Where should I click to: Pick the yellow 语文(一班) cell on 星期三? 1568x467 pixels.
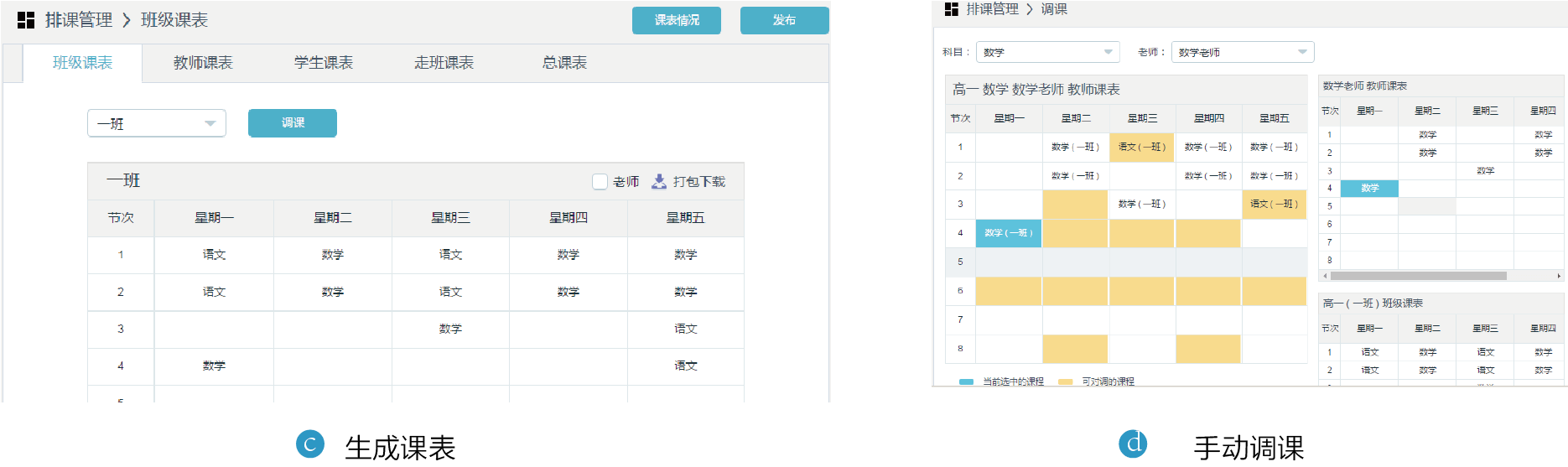tap(1141, 147)
